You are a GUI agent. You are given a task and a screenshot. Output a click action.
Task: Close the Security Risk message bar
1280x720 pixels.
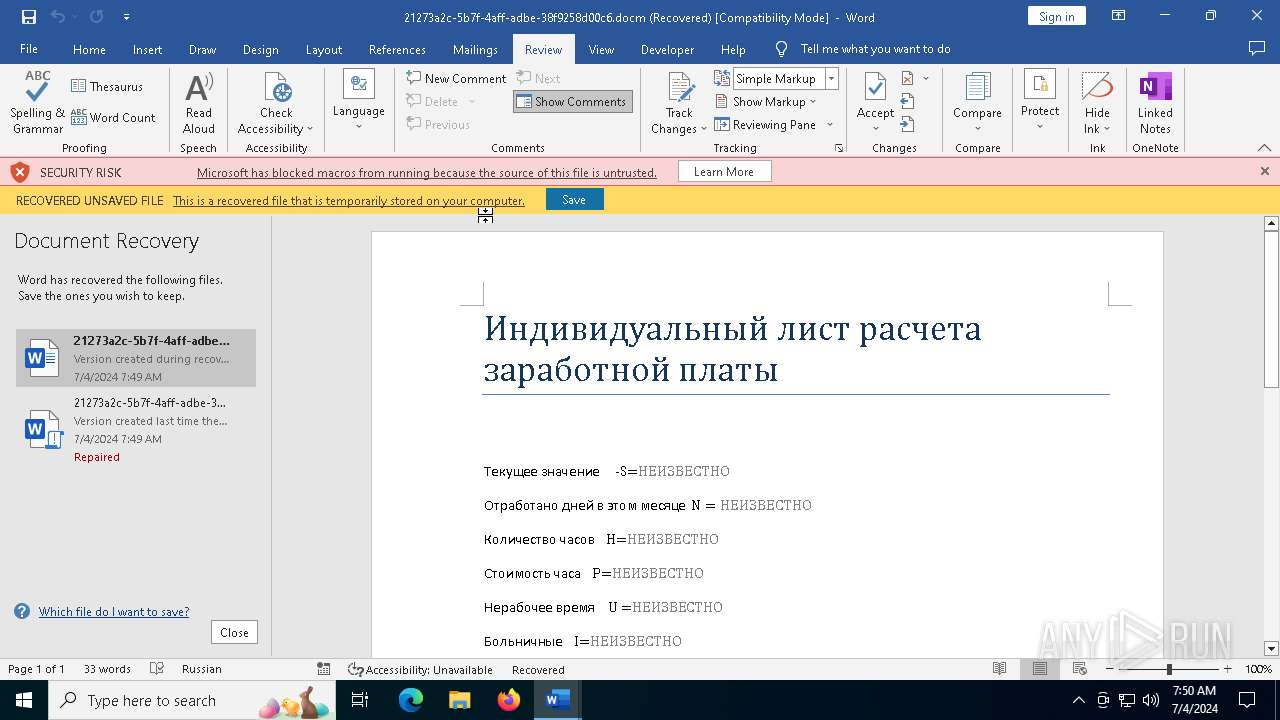click(x=1264, y=172)
